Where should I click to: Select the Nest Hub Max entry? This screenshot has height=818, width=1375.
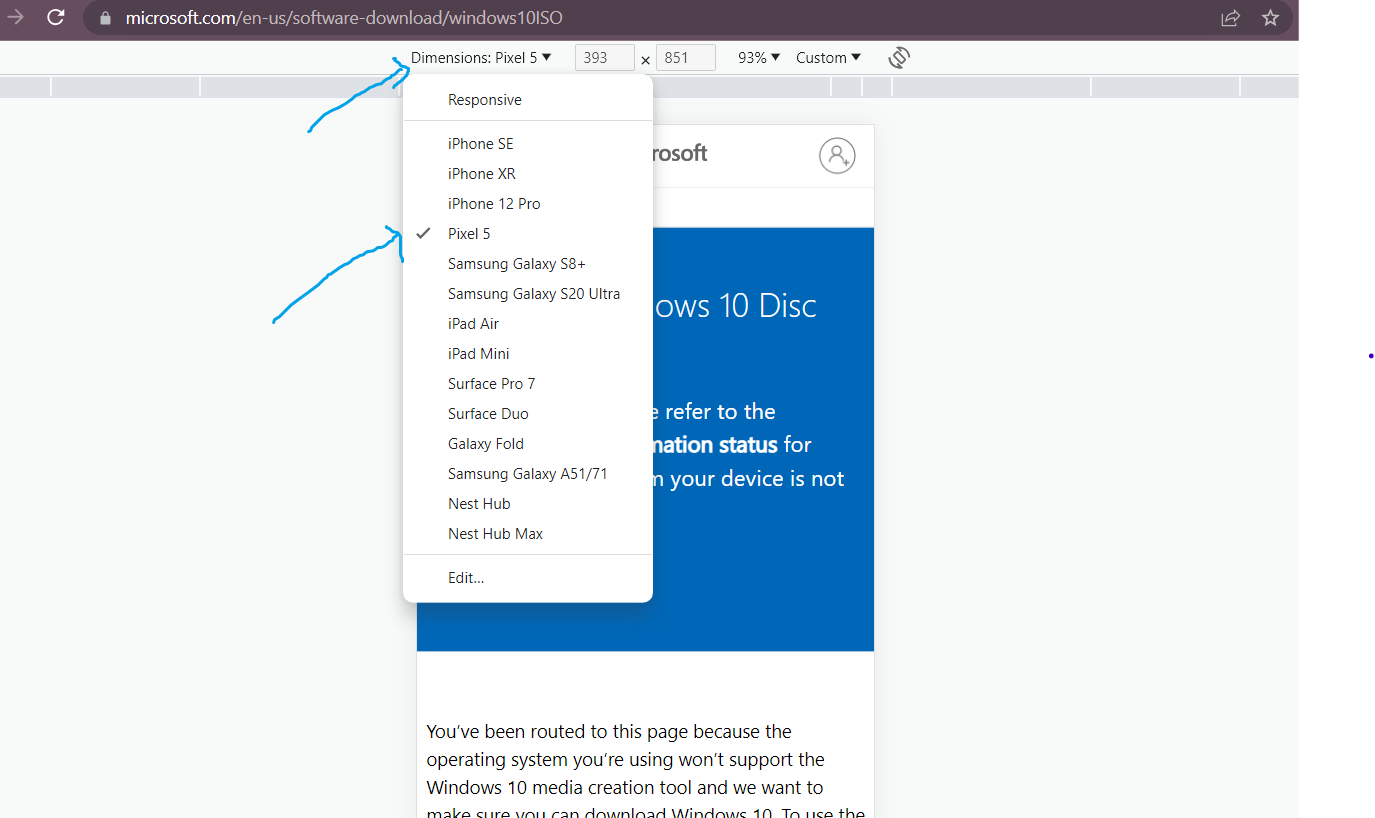point(528,534)
